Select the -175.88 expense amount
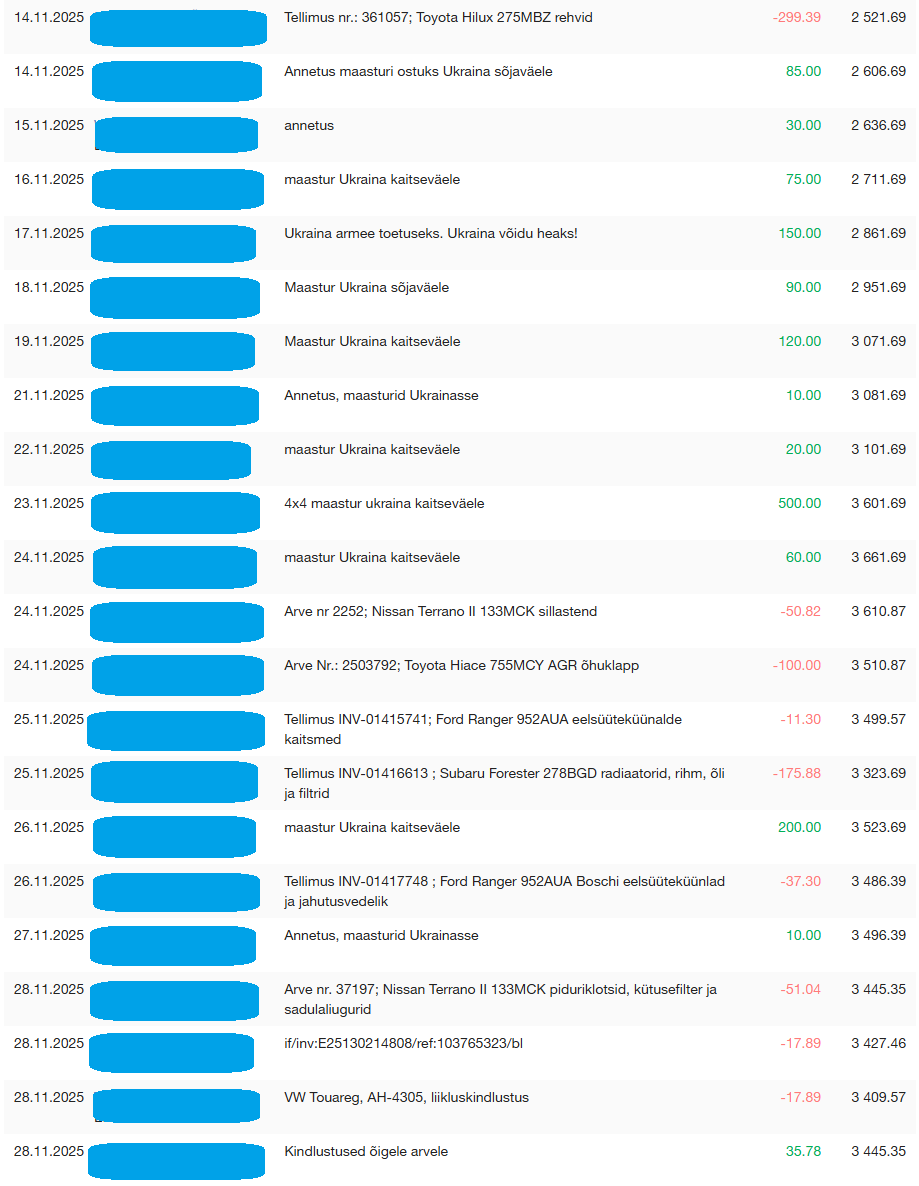The width and height of the screenshot is (919, 1186). [x=796, y=774]
